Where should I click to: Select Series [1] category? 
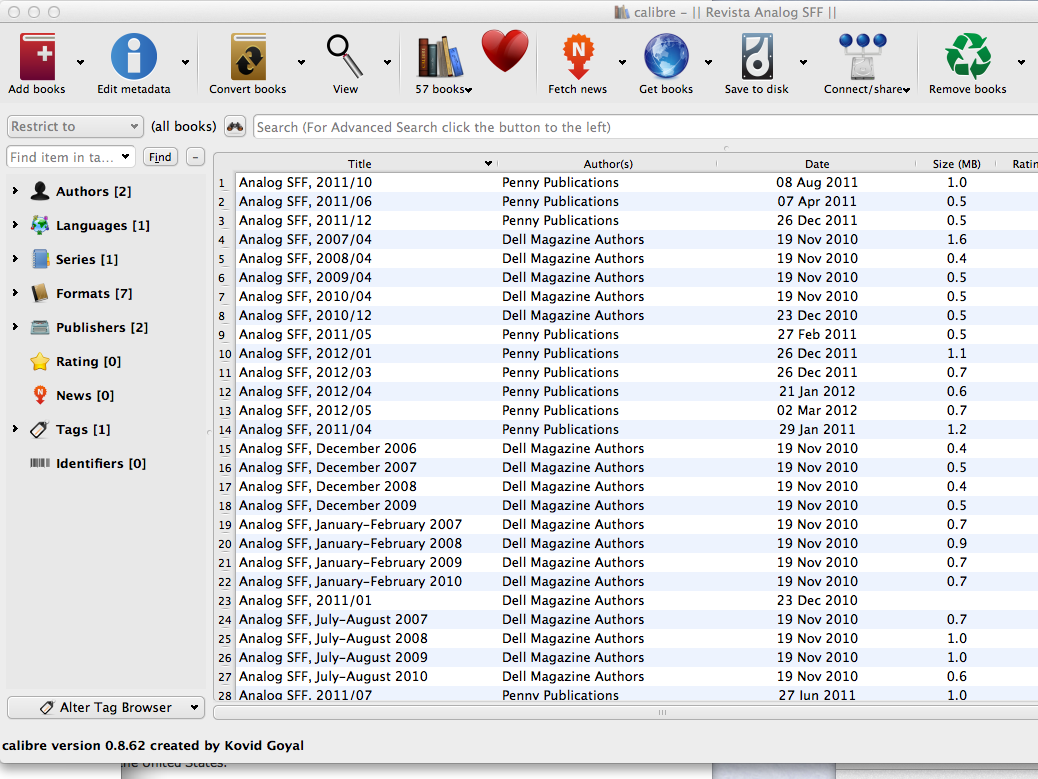(87, 259)
